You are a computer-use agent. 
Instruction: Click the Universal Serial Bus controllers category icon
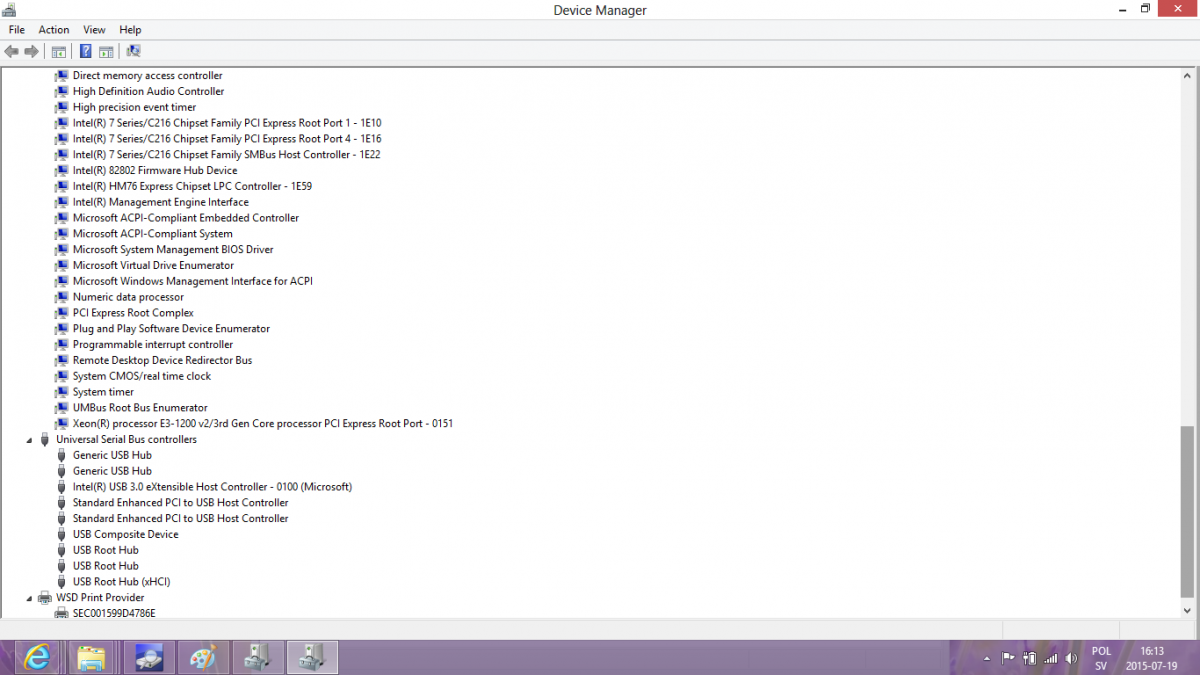click(x=44, y=439)
